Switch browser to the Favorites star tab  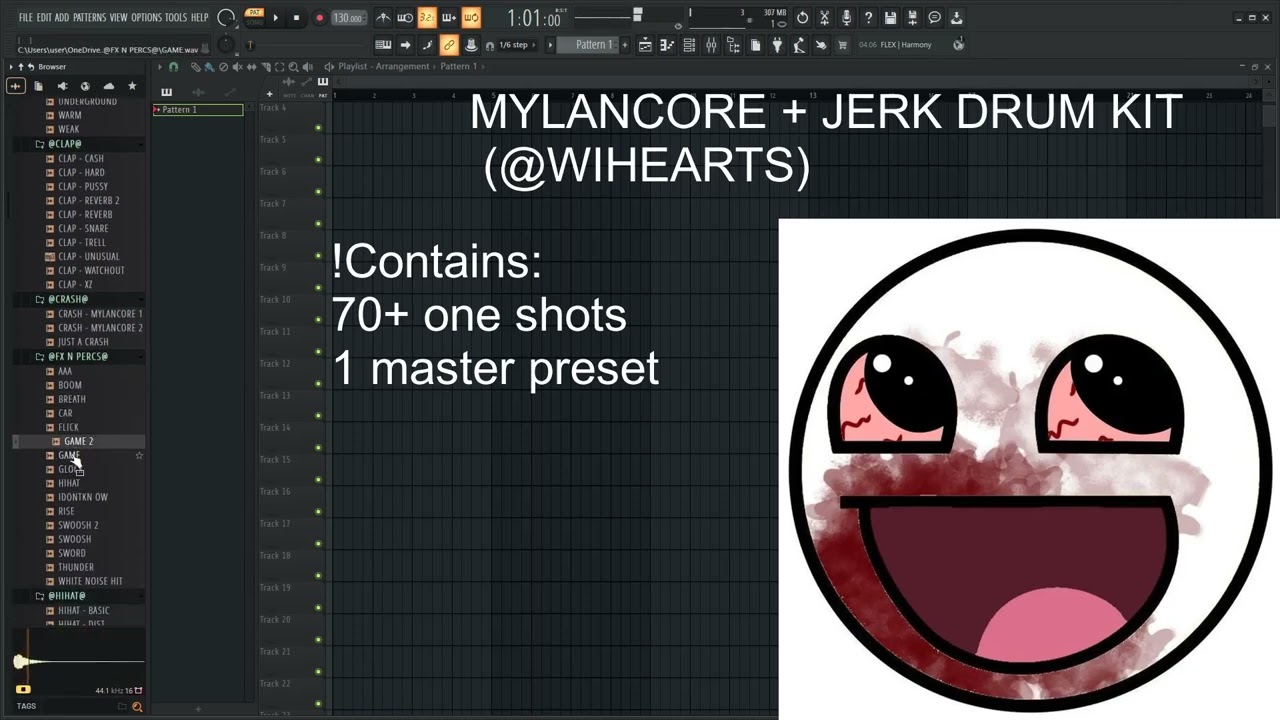pyautogui.click(x=131, y=86)
